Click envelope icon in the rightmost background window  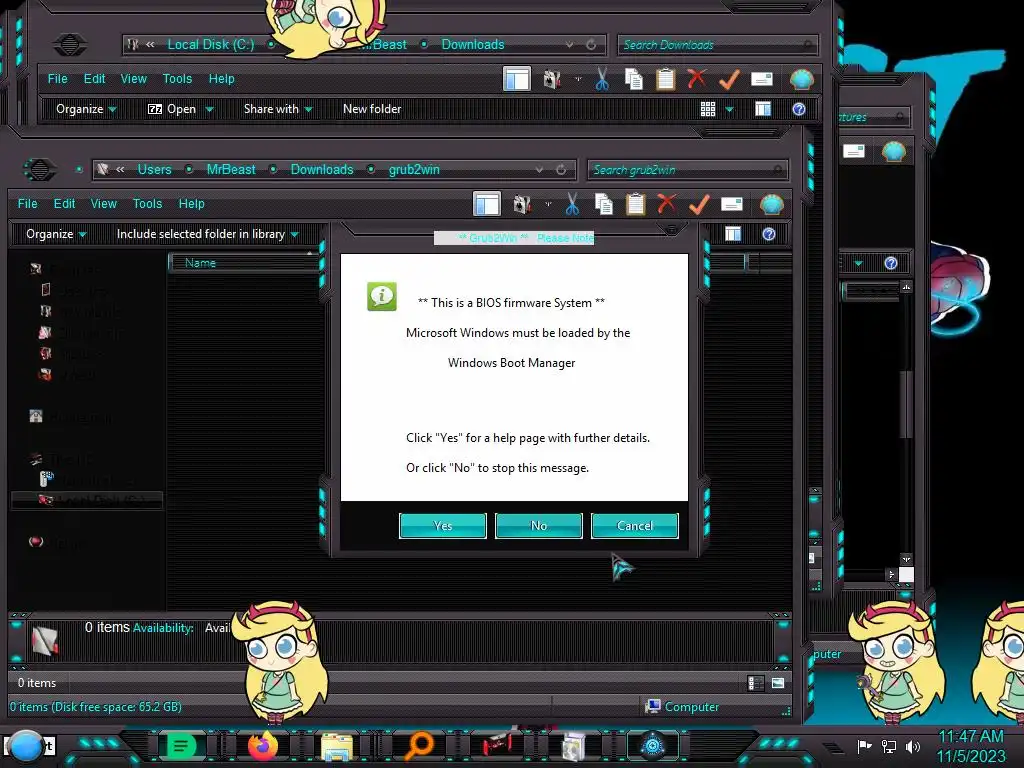[x=854, y=152]
